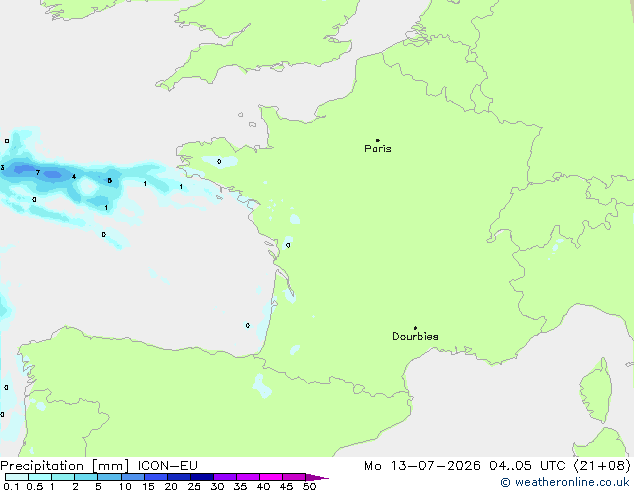This screenshot has height=490, width=634.
Task: Click the precipitation value '7' over the Atlantic
Action: 38,173
